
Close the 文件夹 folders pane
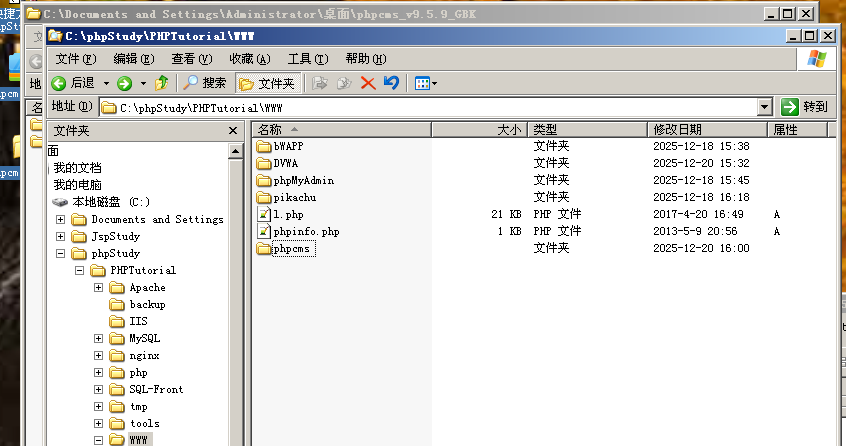[x=233, y=131]
